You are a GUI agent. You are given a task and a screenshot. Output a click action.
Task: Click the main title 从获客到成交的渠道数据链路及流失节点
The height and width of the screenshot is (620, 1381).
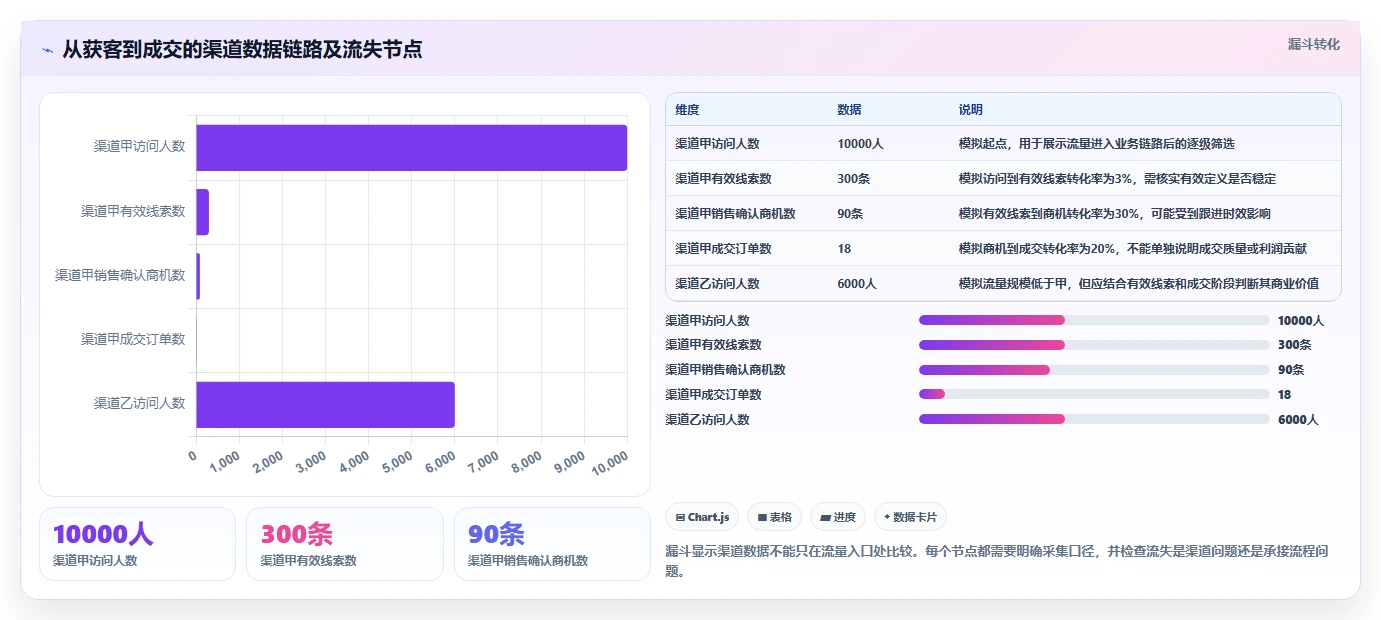pyautogui.click(x=242, y=49)
